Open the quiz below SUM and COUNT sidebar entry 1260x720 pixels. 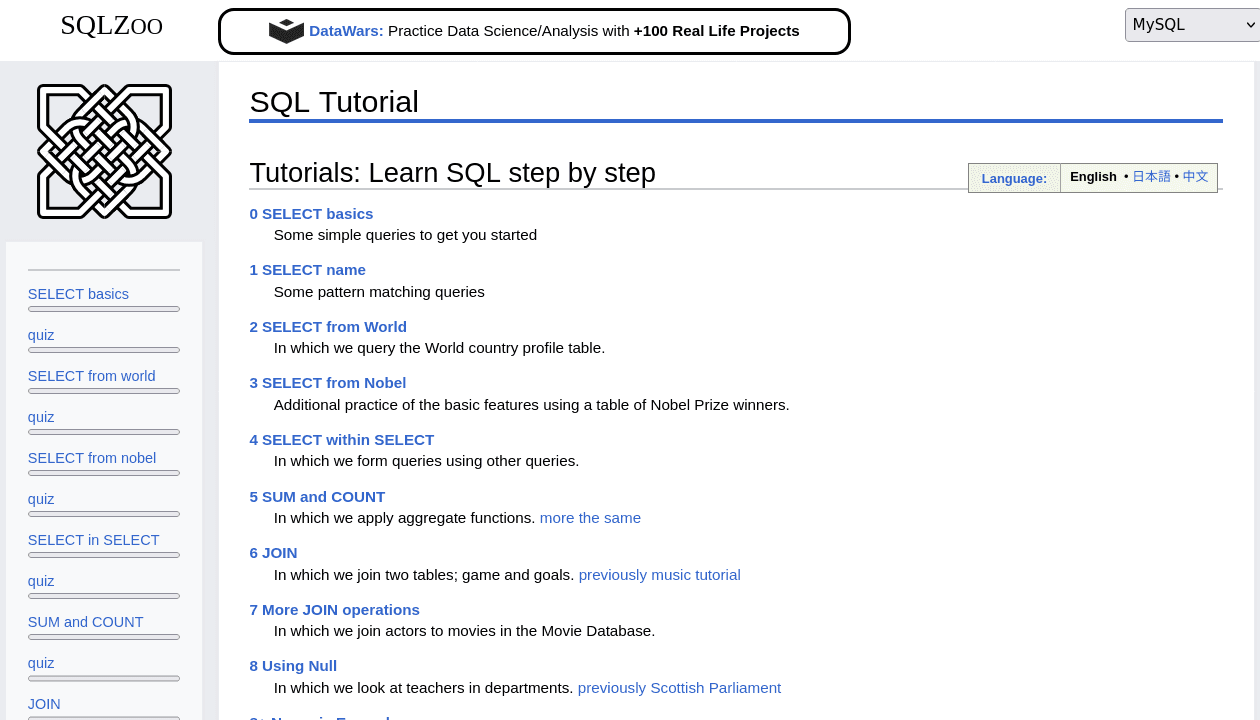41,662
